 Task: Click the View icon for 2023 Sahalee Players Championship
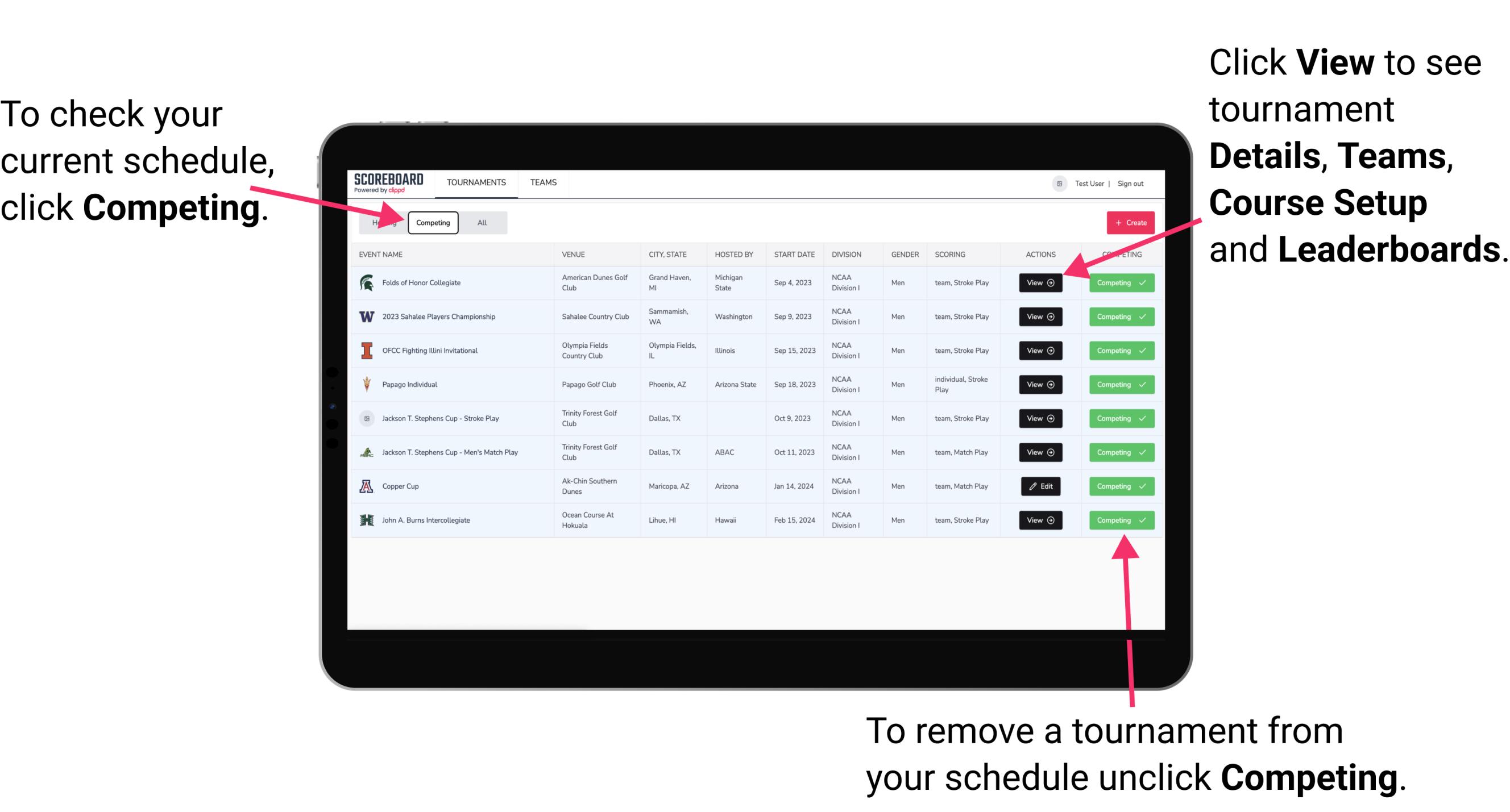(x=1039, y=316)
